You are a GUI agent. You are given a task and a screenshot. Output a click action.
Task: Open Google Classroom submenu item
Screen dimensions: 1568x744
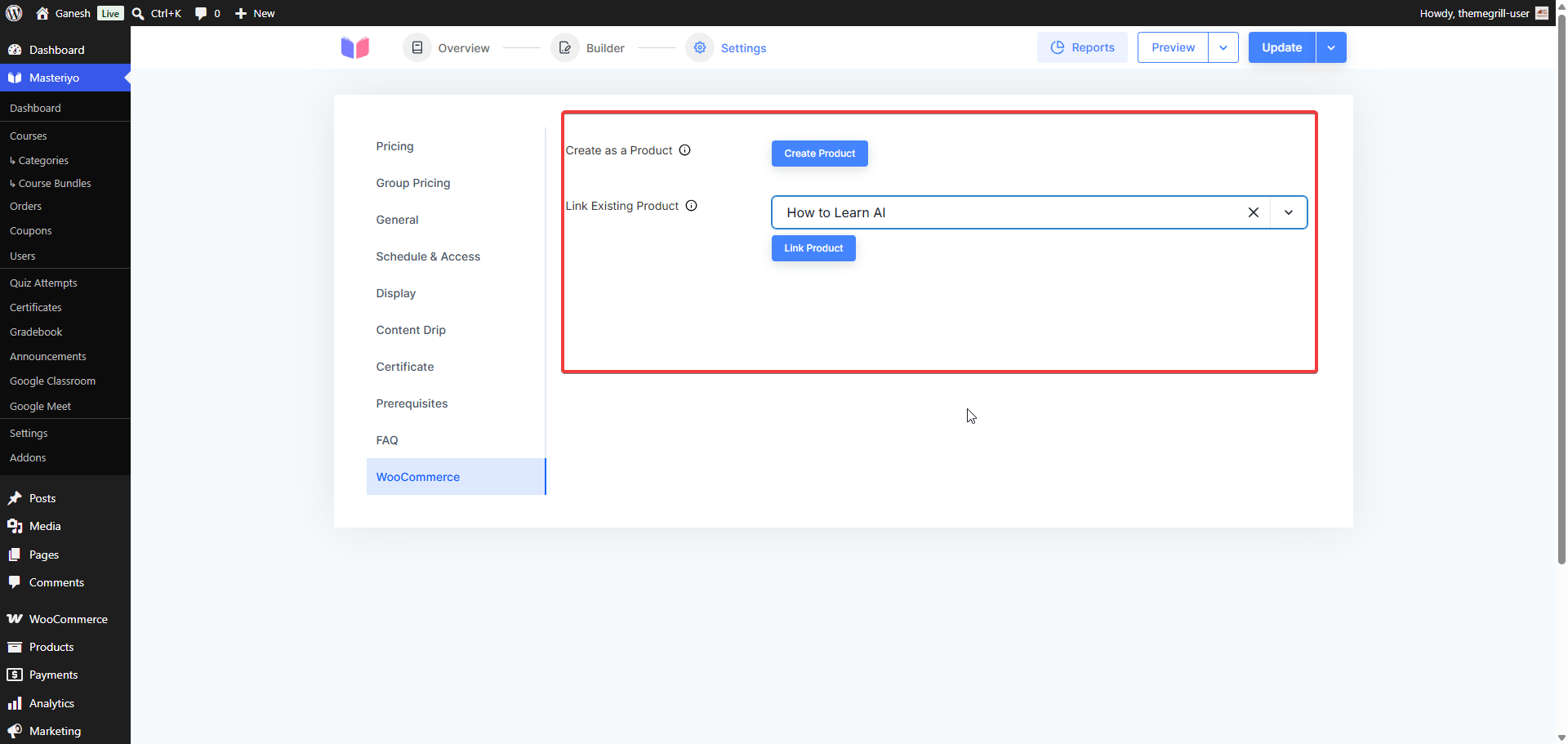click(52, 381)
